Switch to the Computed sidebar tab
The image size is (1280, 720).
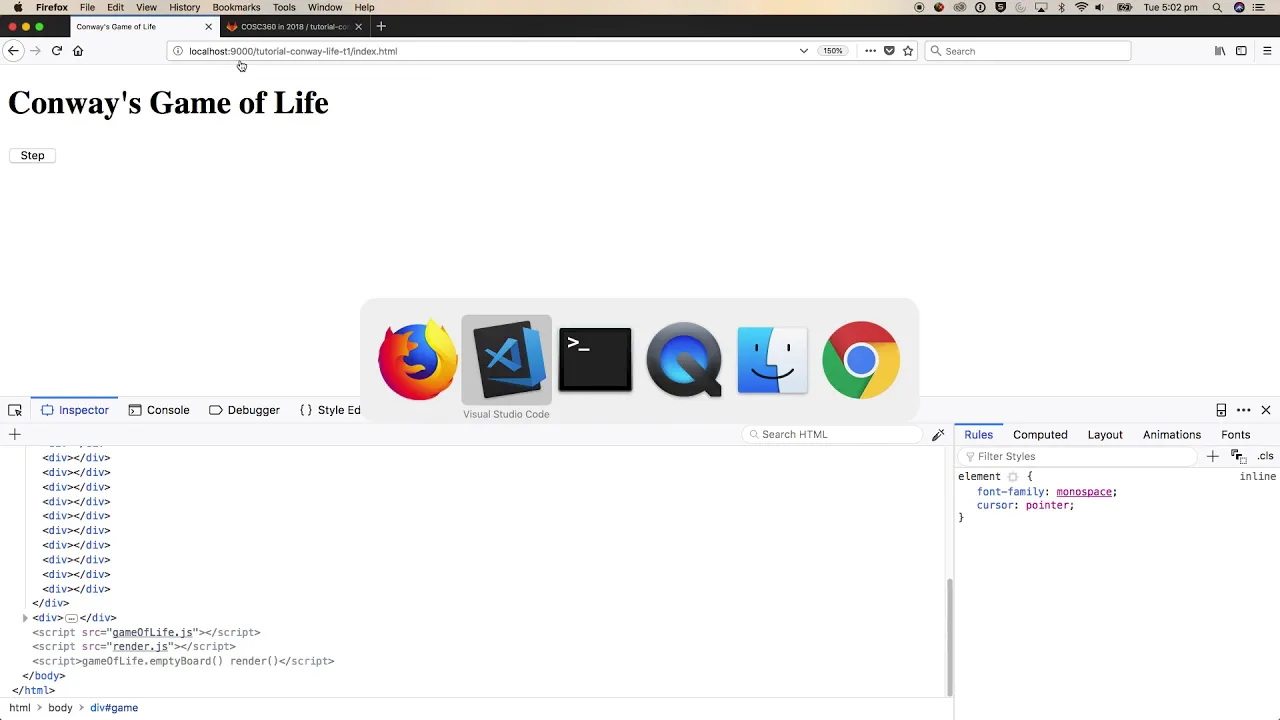(x=1040, y=435)
